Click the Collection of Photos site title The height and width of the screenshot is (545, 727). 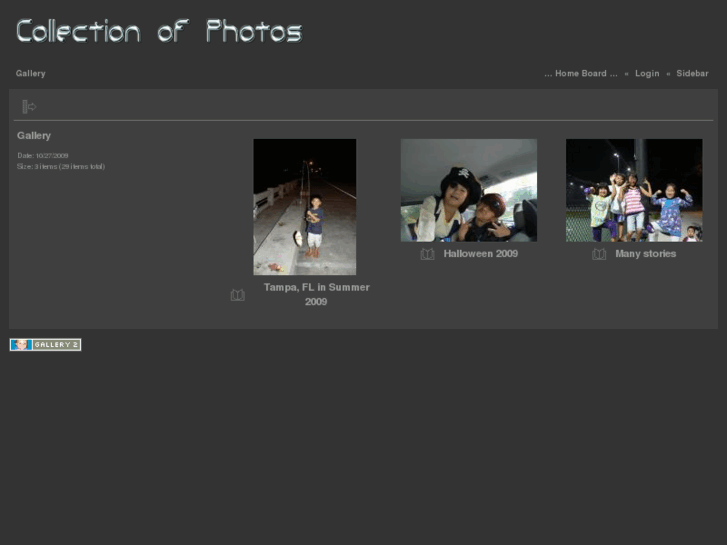159,32
